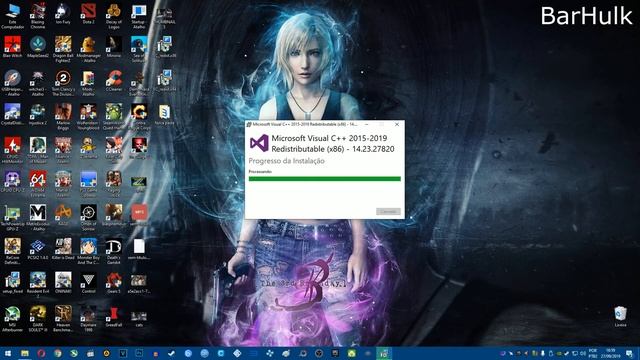Click the Visual Studio logo in installer
The width and height of the screenshot is (640, 360).
tap(259, 143)
